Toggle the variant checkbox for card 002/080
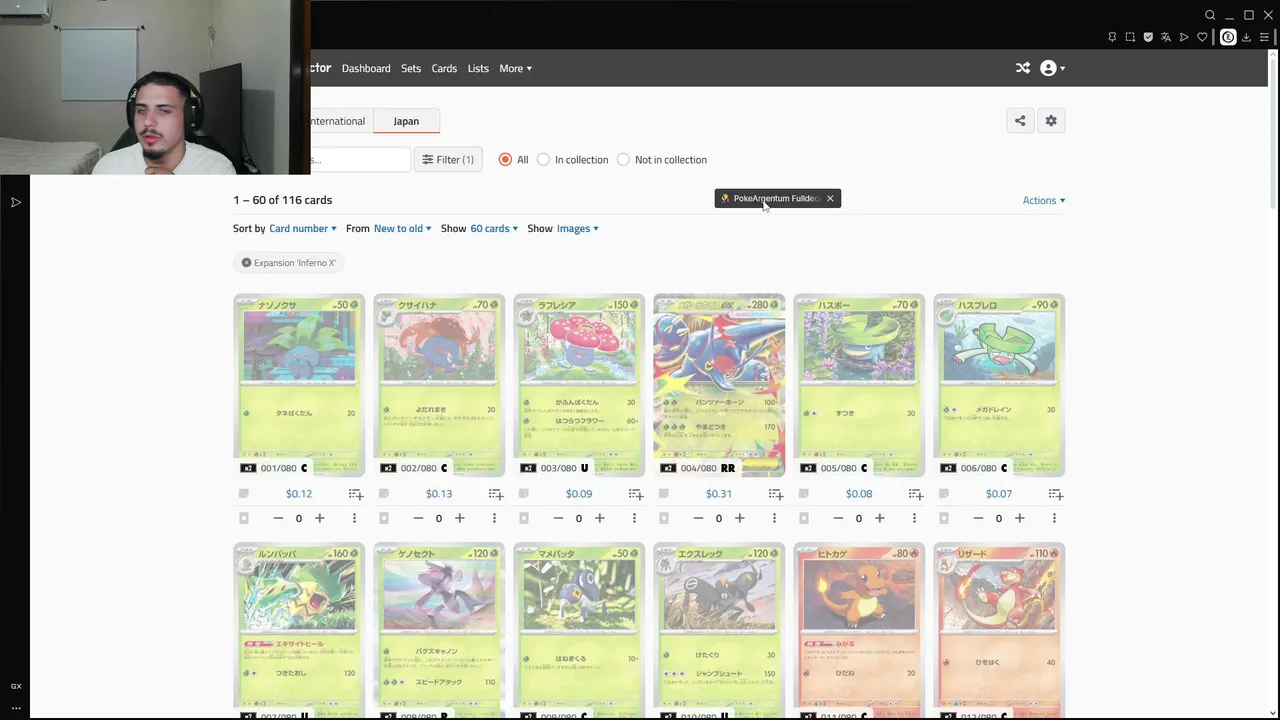Image resolution: width=1280 pixels, height=720 pixels. click(383, 518)
